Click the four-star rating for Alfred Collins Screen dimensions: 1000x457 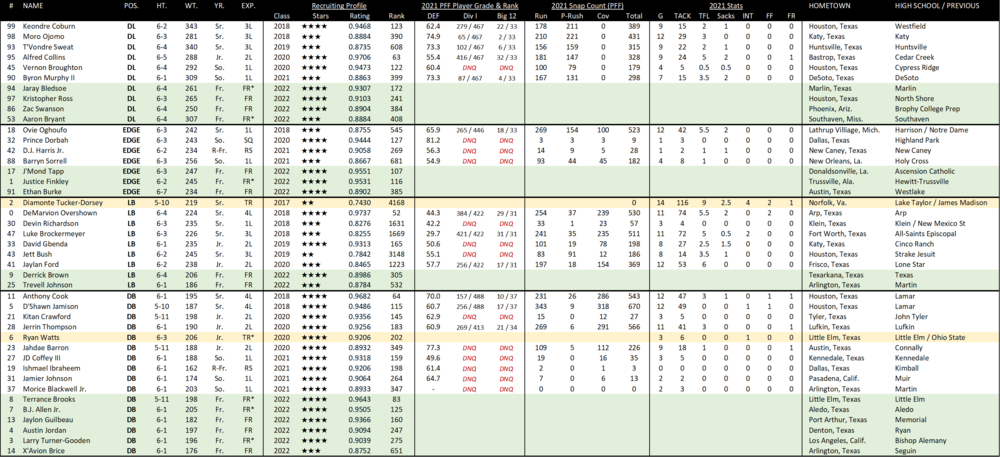[x=313, y=58]
